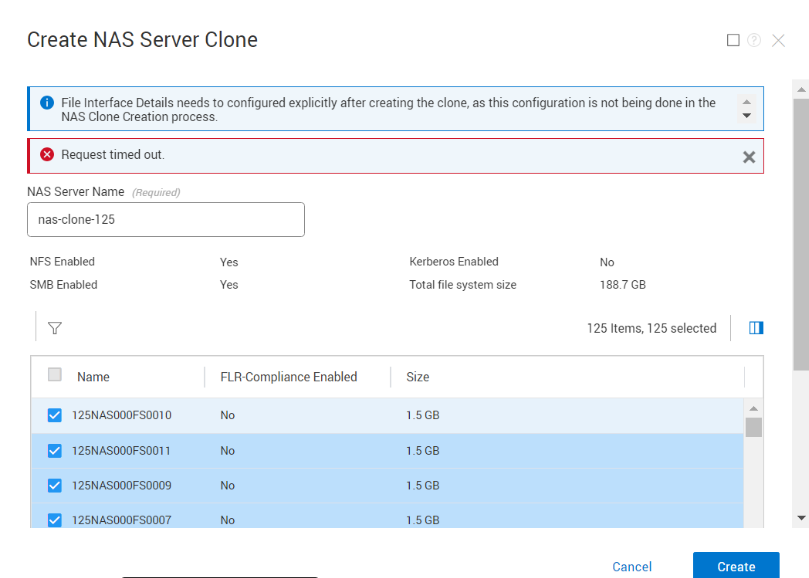
Task: Click the maximize square icon in the title bar
Action: (x=733, y=40)
